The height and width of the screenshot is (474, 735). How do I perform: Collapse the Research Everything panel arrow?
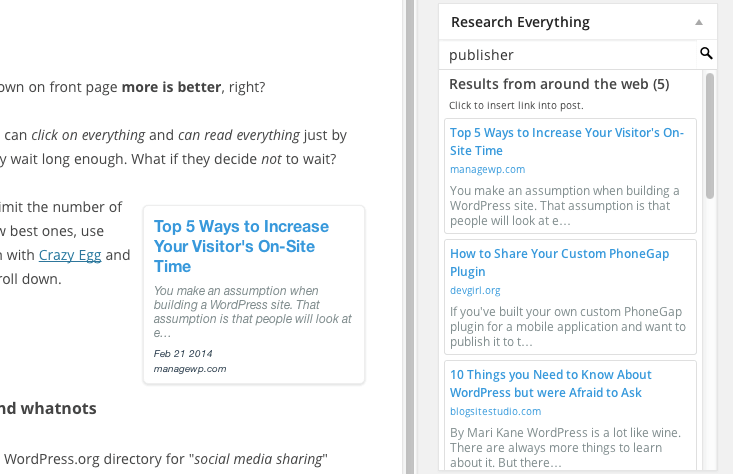click(x=700, y=22)
